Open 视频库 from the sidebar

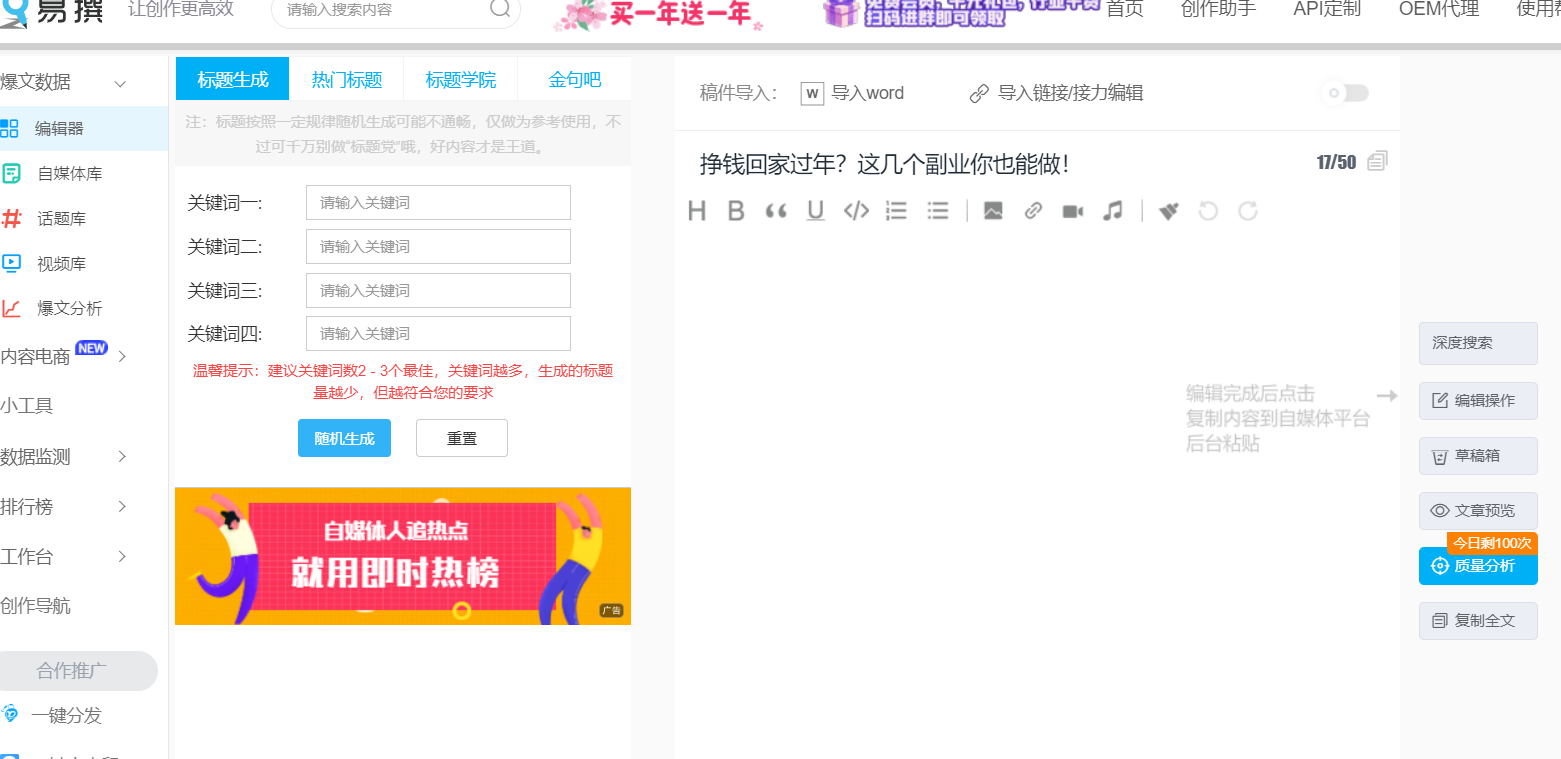pyautogui.click(x=60, y=263)
